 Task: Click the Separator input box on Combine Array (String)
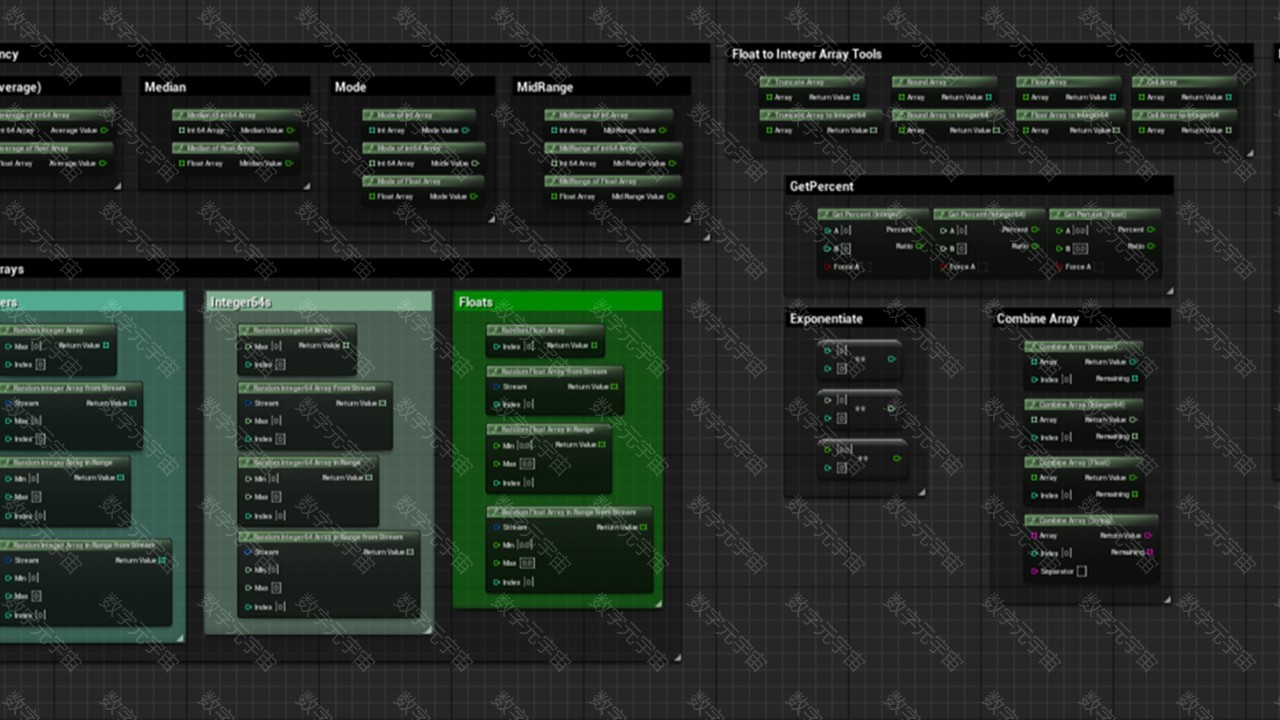[x=1081, y=572]
